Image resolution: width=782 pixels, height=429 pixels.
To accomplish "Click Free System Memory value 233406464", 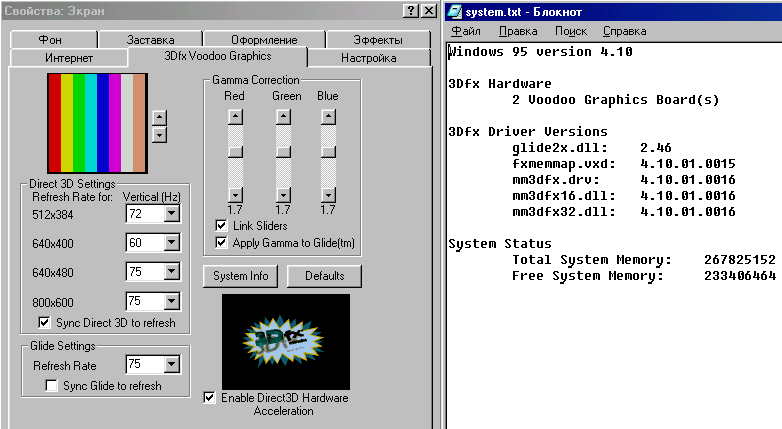I will (740, 275).
